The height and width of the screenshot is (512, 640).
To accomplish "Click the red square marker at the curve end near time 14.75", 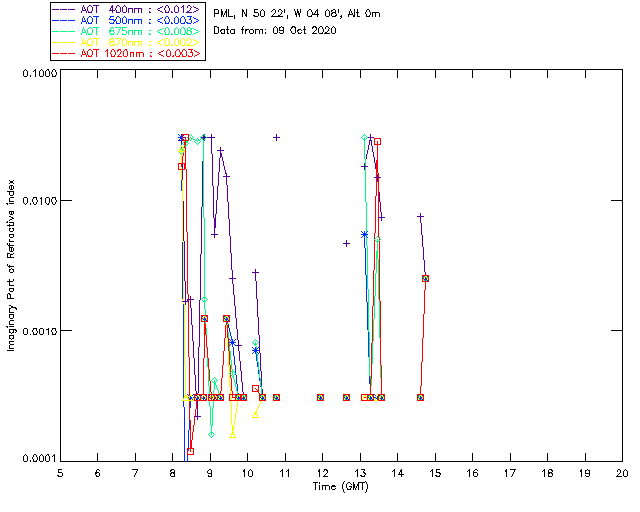I will [x=425, y=278].
